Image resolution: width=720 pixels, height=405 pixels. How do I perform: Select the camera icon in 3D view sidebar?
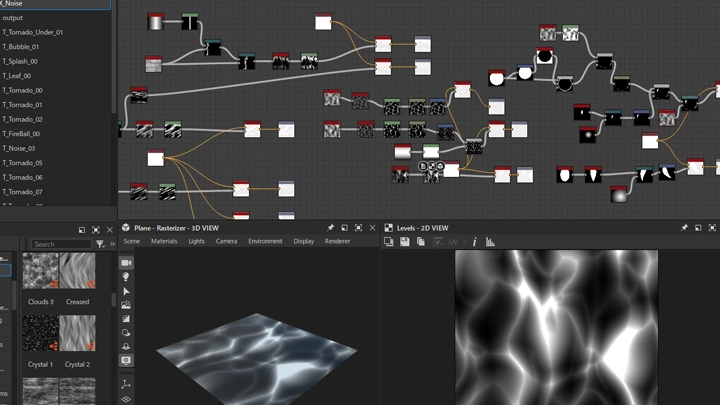coord(126,263)
